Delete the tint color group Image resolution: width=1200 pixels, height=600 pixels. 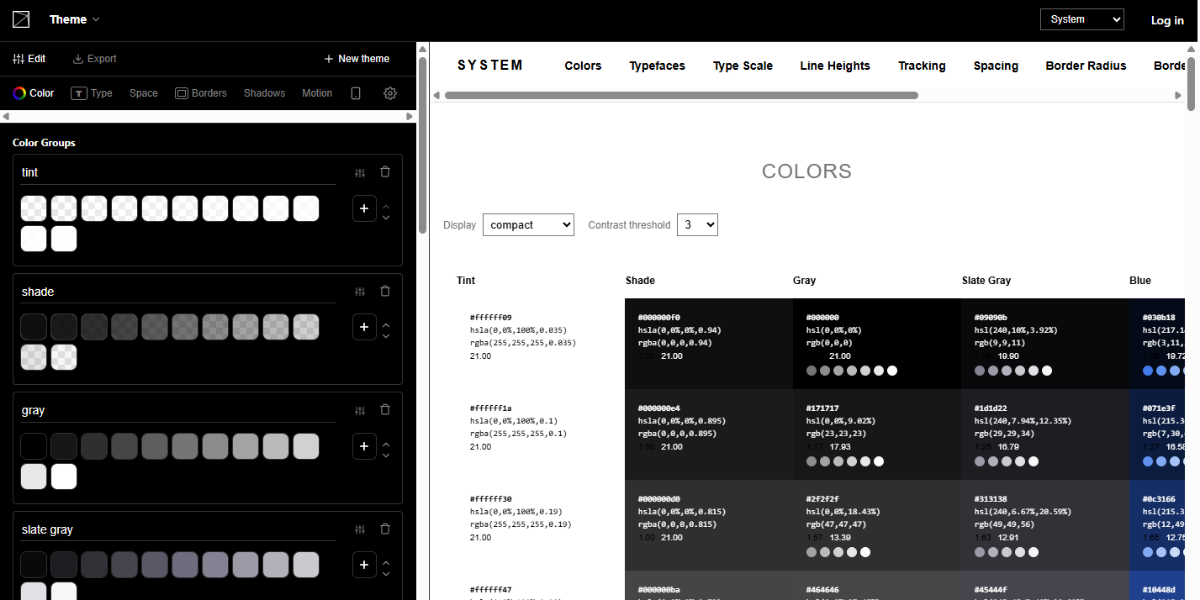[x=385, y=171]
